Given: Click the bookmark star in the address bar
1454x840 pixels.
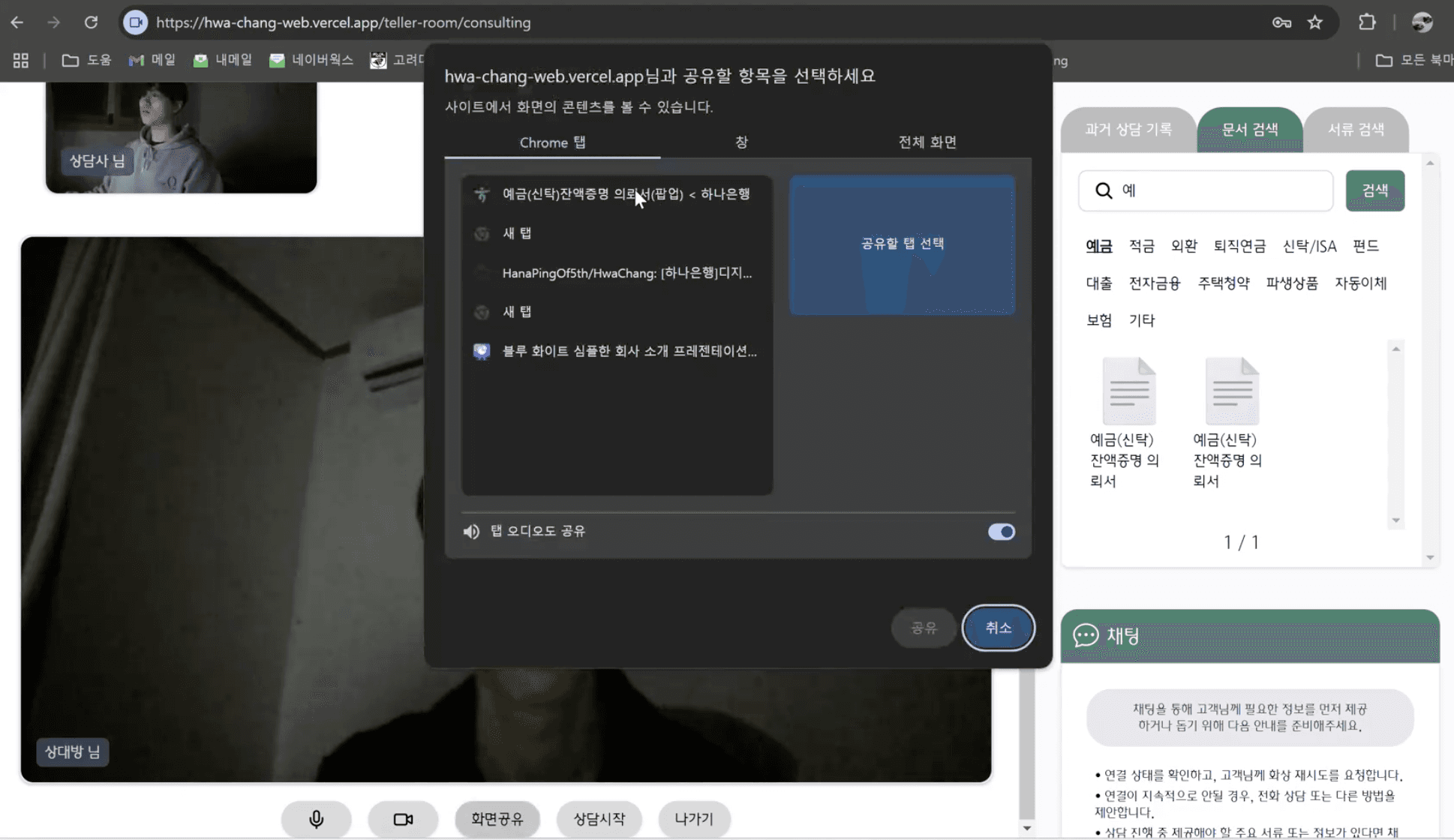Looking at the screenshot, I should 1315,22.
